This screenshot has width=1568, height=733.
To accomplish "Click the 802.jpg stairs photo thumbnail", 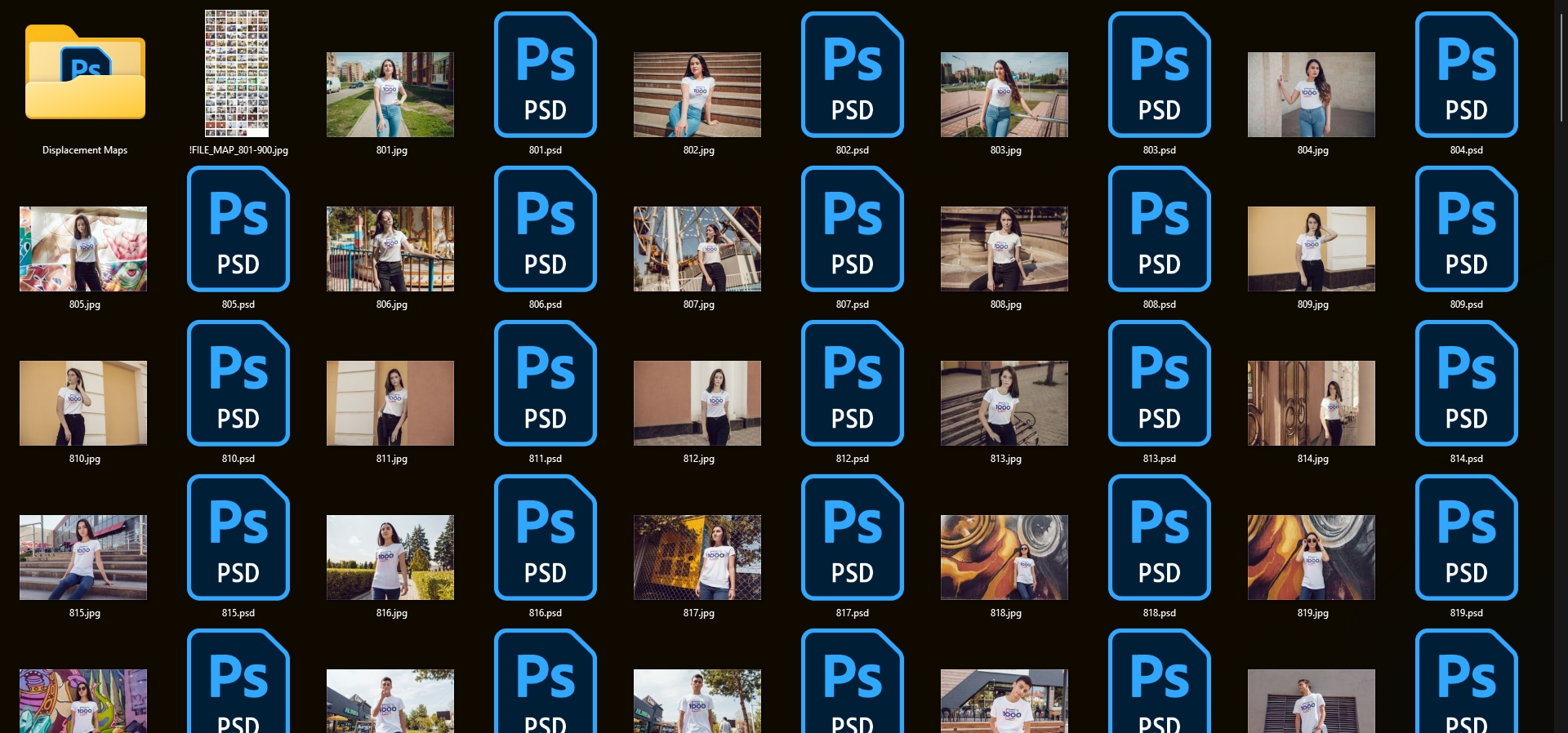I will [x=697, y=95].
